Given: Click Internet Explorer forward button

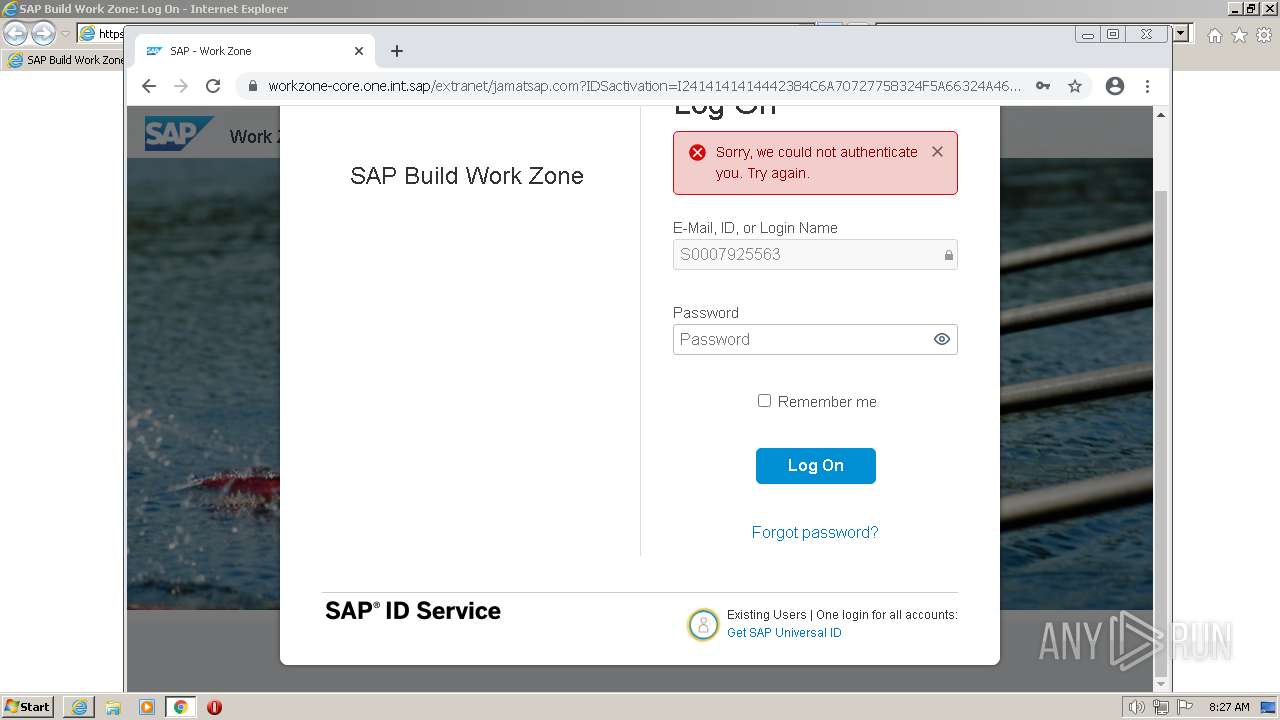Looking at the screenshot, I should (x=43, y=34).
